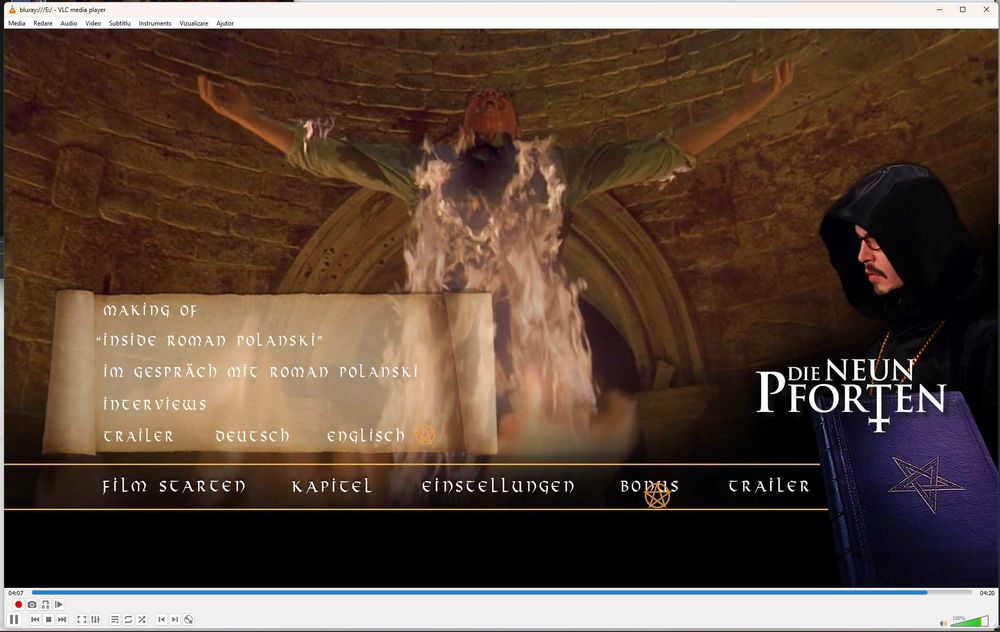Select Trailer in bottom menu bar
Screen dimensions: 1000x632
tap(769, 486)
